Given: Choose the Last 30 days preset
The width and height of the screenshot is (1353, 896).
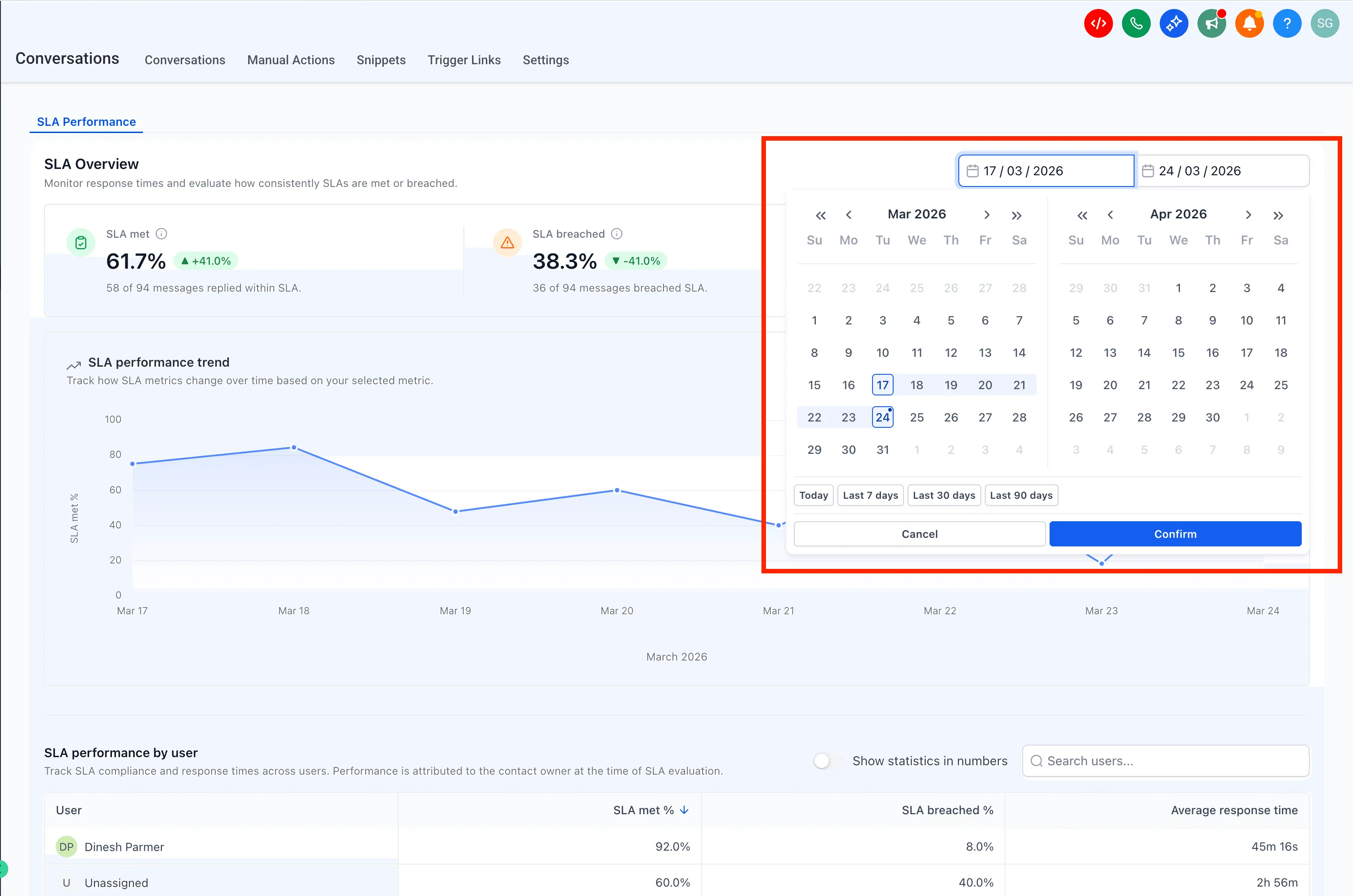Looking at the screenshot, I should pos(944,496).
